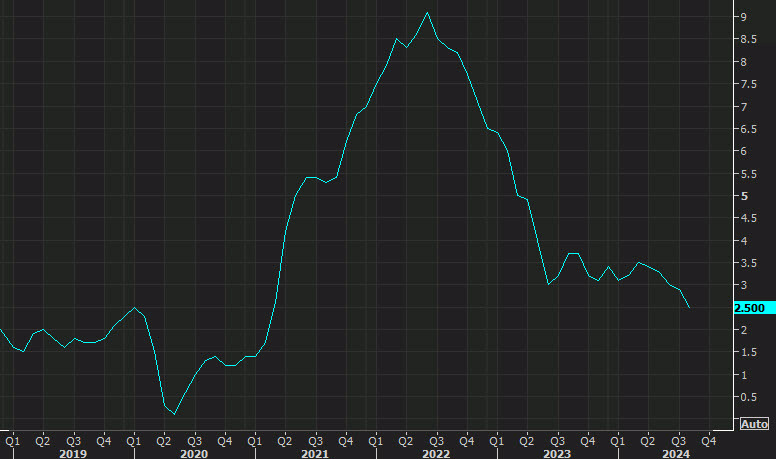Click the 1.5 label on price axis

(748, 353)
